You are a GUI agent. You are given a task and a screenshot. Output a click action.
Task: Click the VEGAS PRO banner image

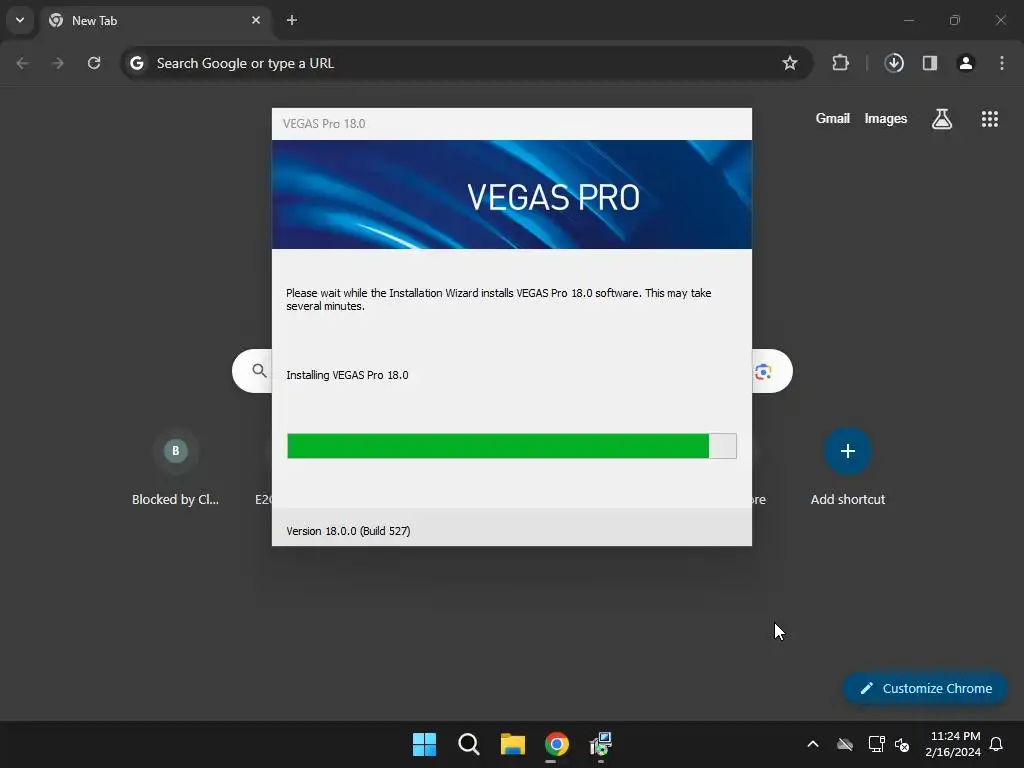(511, 195)
